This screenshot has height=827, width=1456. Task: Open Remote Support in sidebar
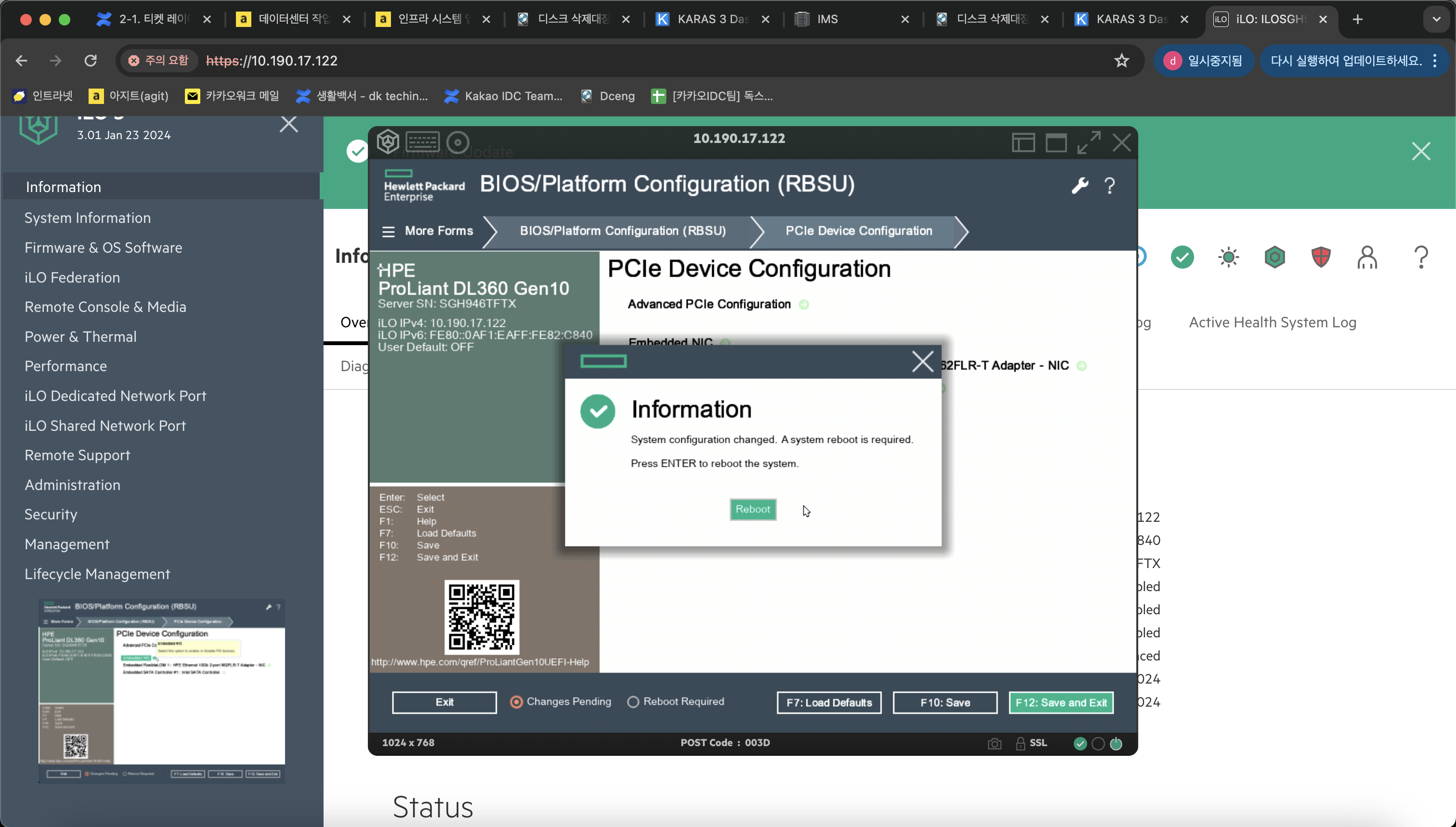click(77, 455)
